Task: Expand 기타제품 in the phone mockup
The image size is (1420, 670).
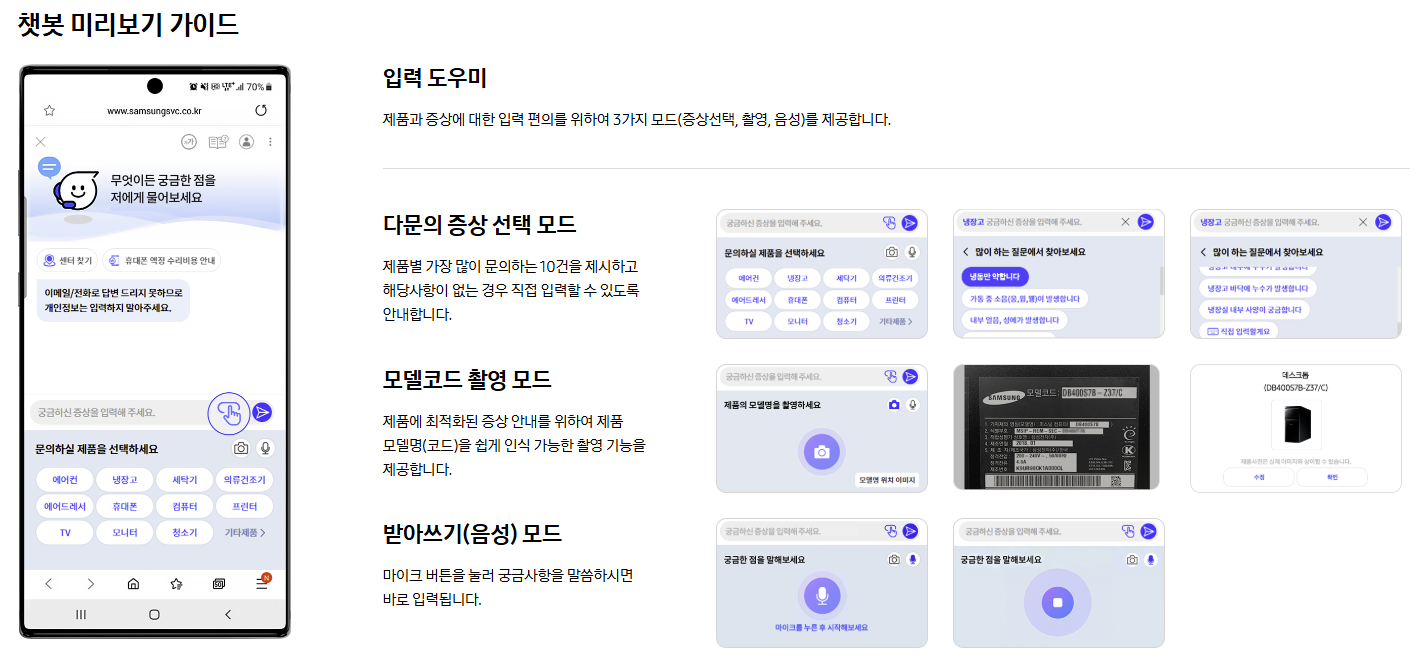Action: [x=245, y=533]
